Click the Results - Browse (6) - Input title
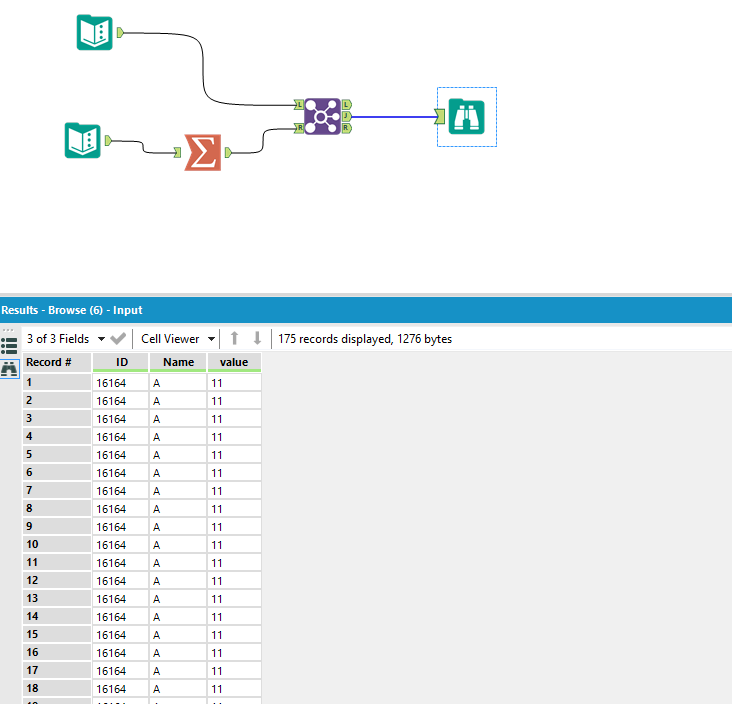 [x=72, y=310]
